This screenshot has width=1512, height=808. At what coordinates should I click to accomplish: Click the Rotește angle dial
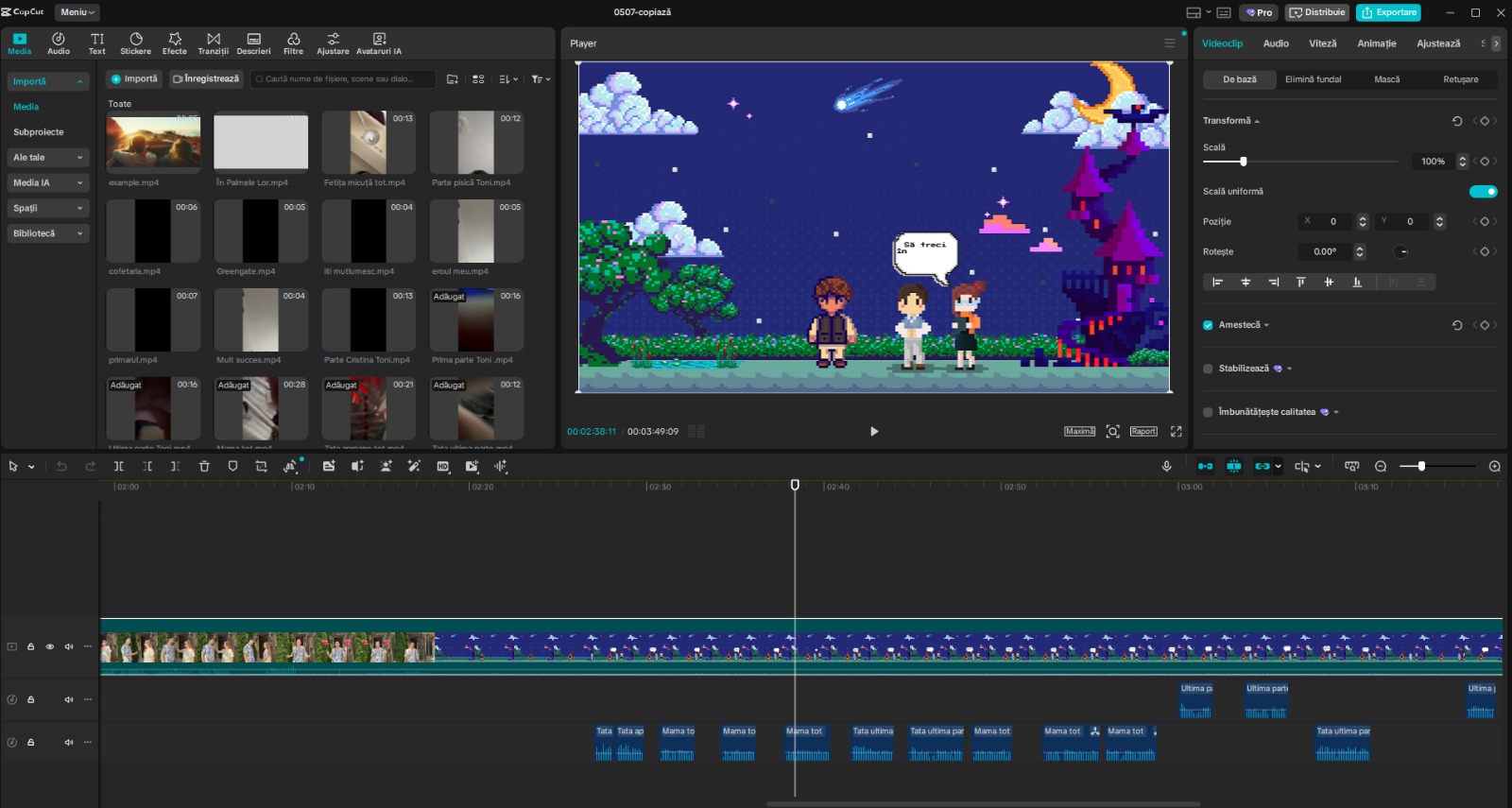(x=1401, y=251)
